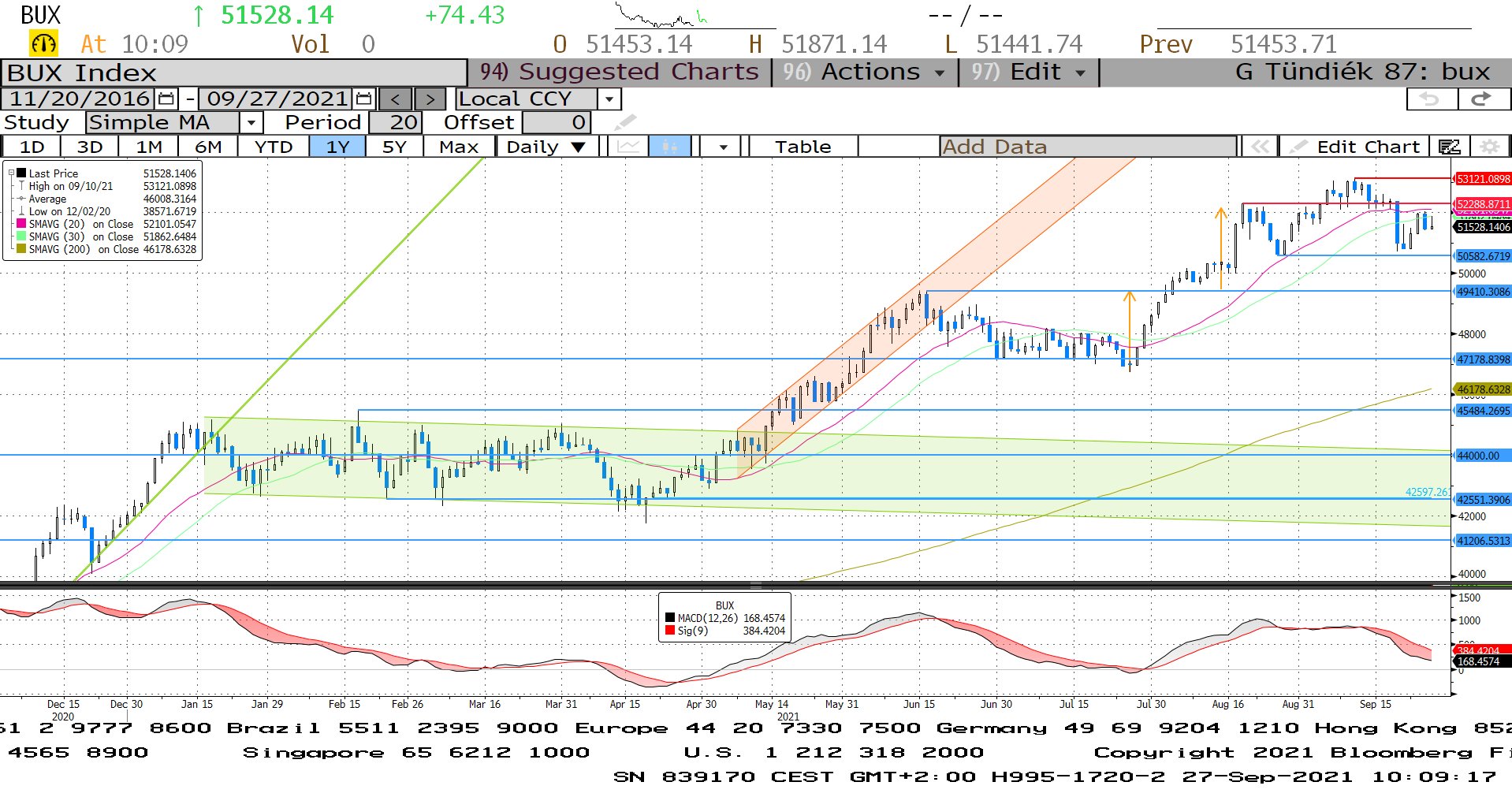
Task: Select the Max range tab
Action: (x=459, y=147)
